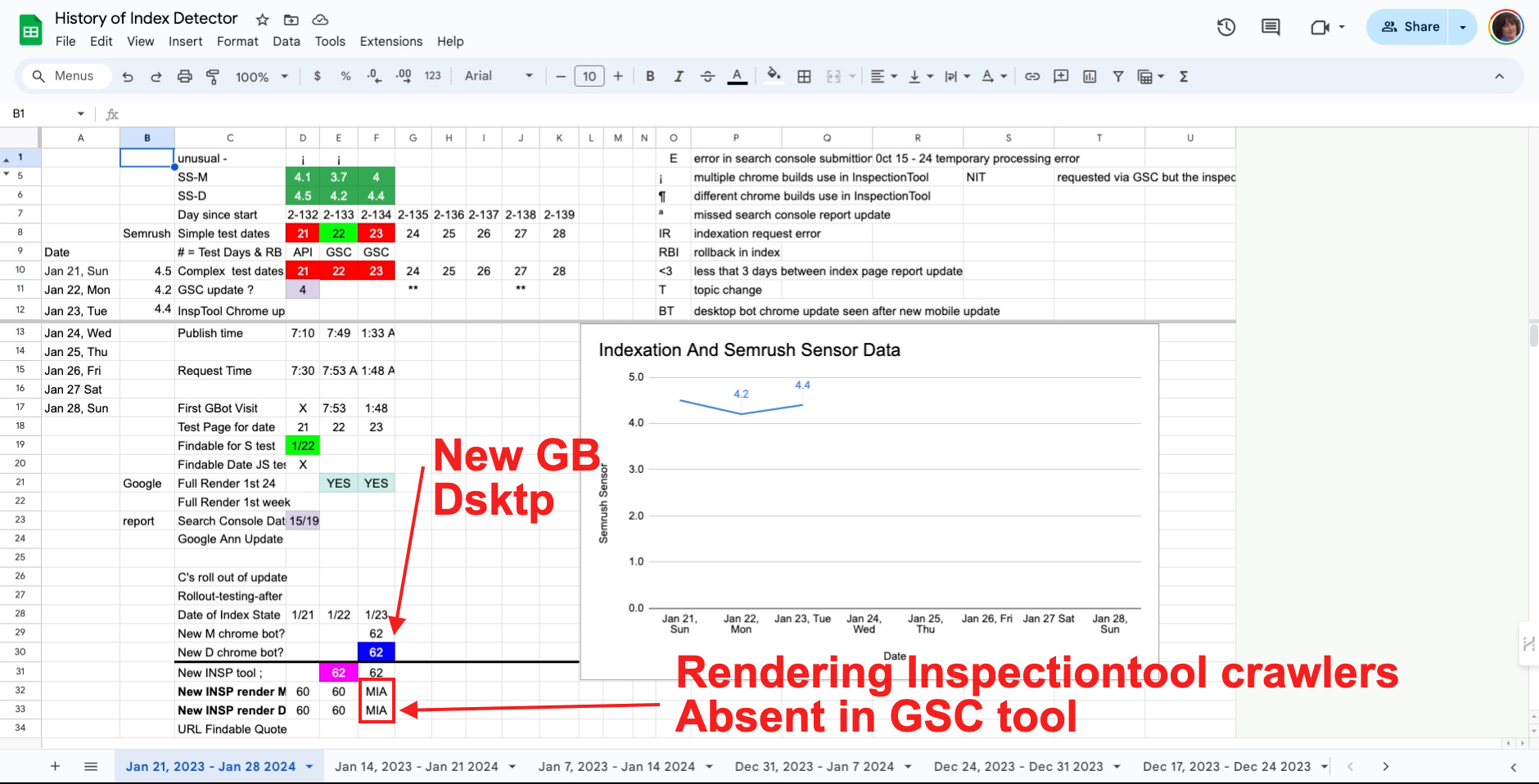Print the spreadsheet with the printer icon

coord(185,76)
